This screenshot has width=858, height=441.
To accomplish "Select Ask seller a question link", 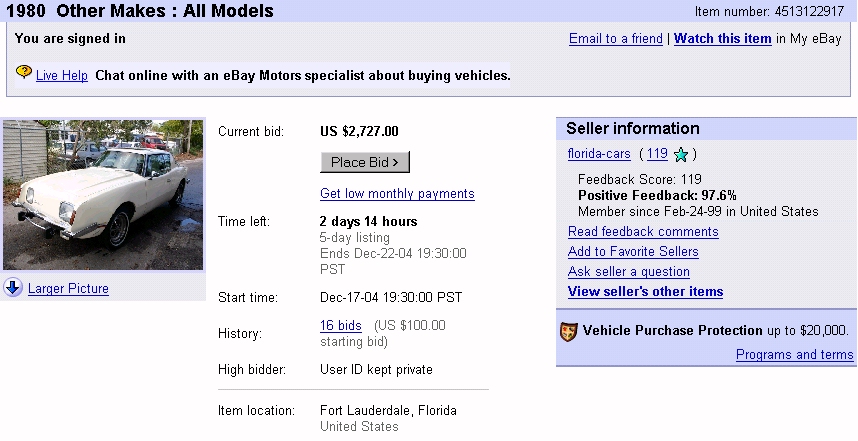I will click(x=628, y=271).
